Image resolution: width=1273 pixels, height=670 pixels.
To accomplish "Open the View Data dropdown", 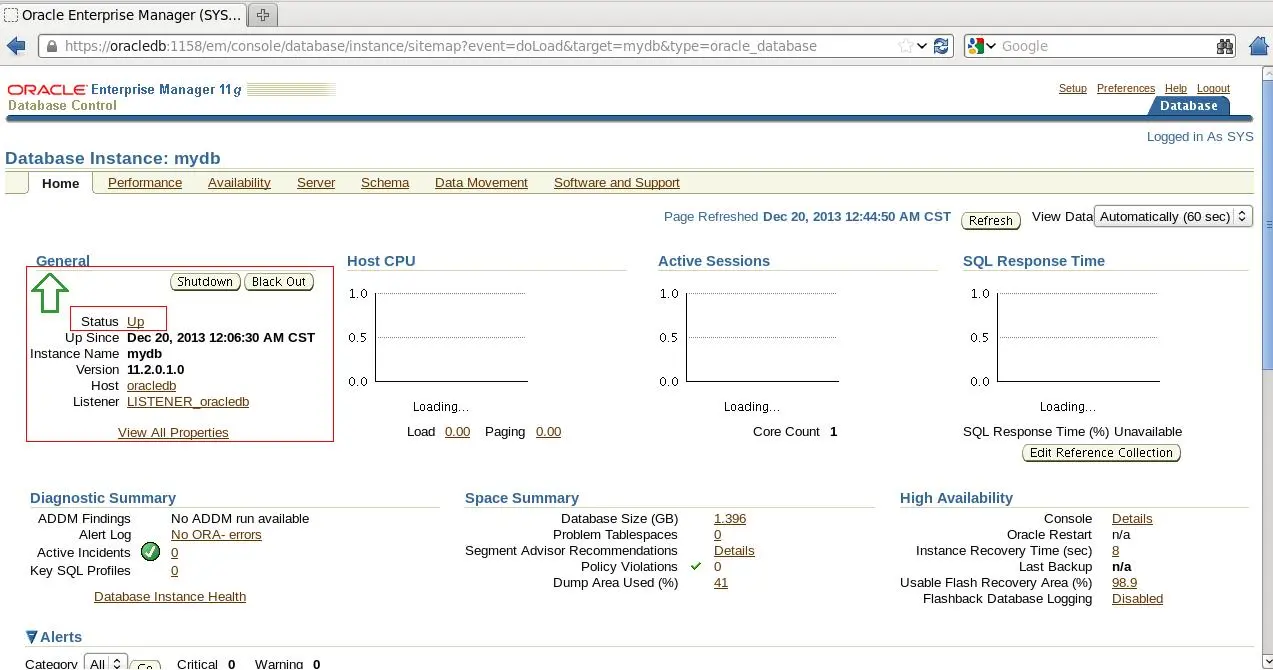I will [1174, 216].
